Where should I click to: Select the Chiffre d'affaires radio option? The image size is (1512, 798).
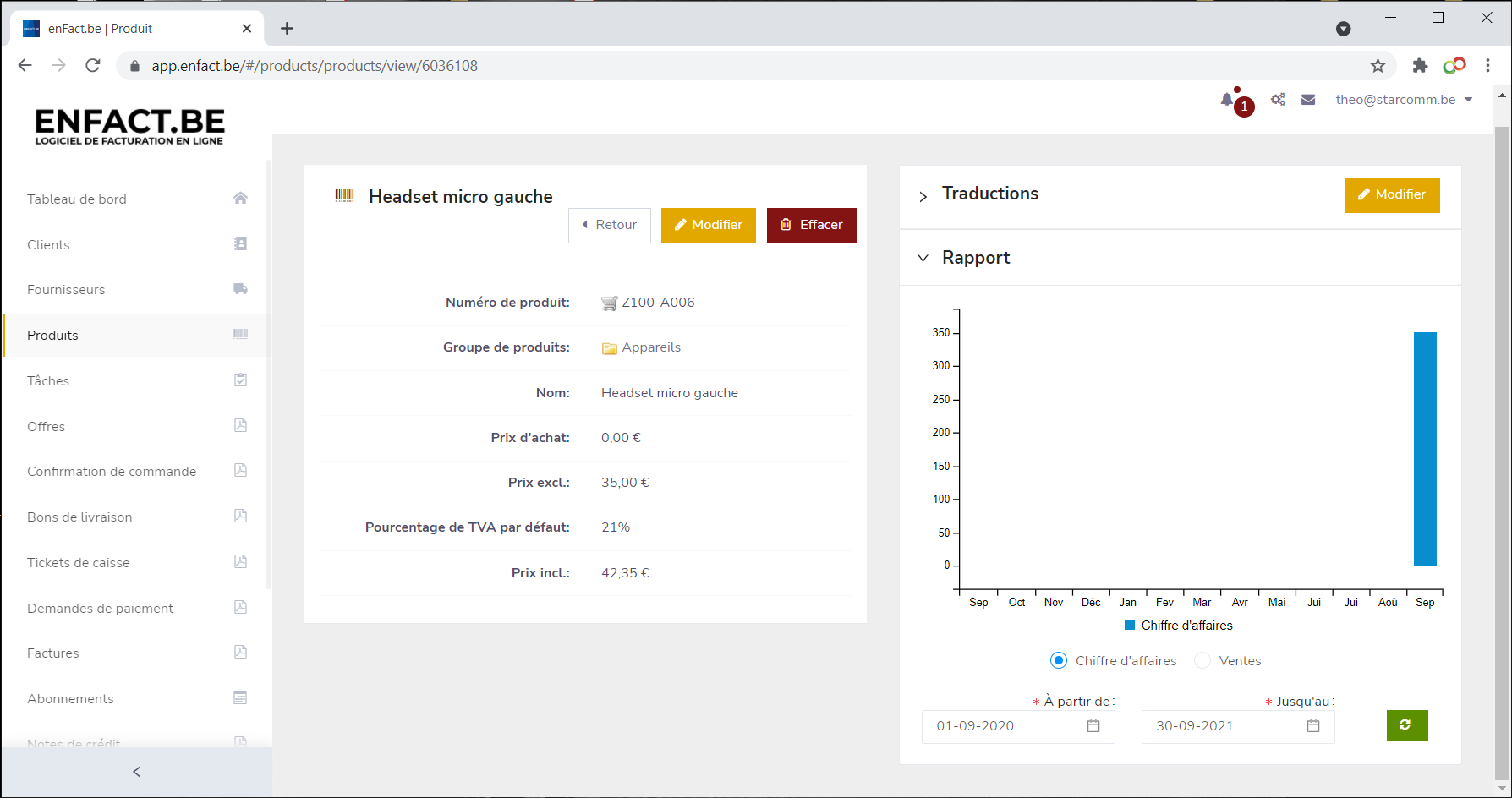[x=1059, y=660]
